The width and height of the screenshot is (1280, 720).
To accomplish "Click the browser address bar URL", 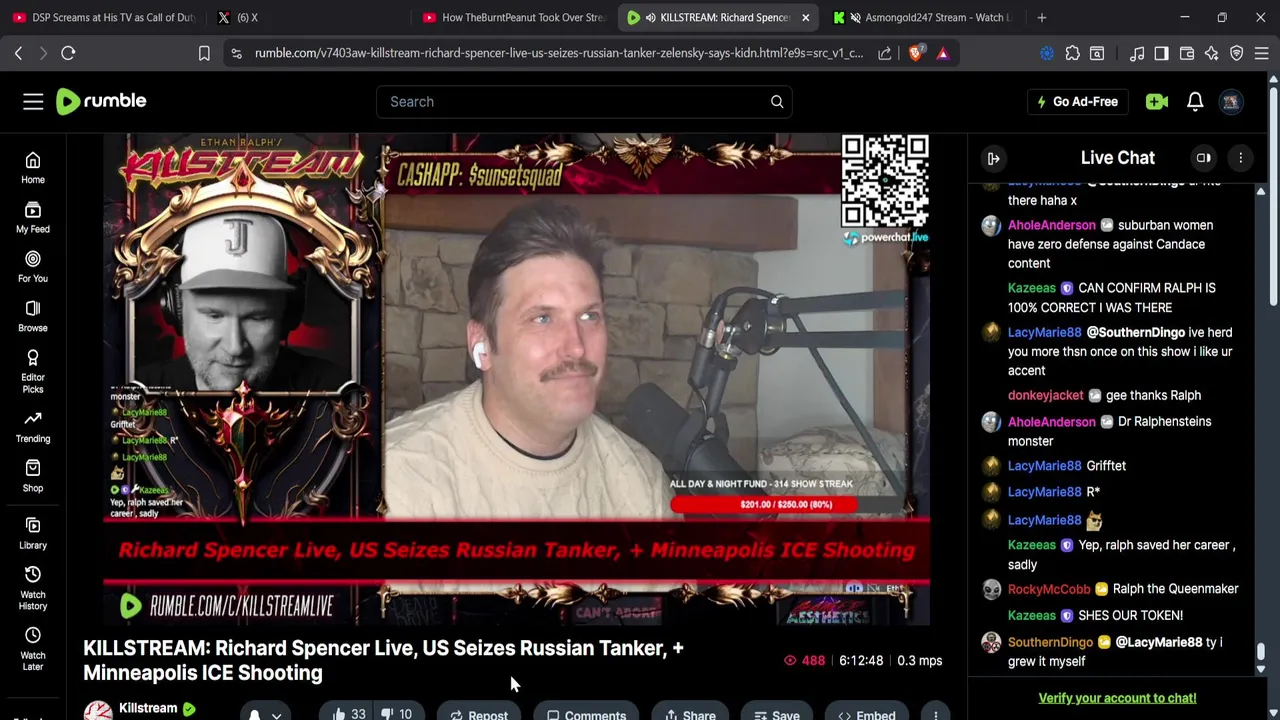I will pyautogui.click(x=558, y=53).
